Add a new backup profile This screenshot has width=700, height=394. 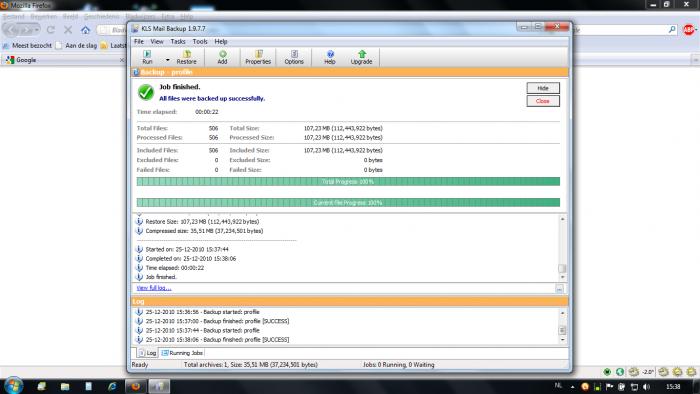(x=222, y=57)
